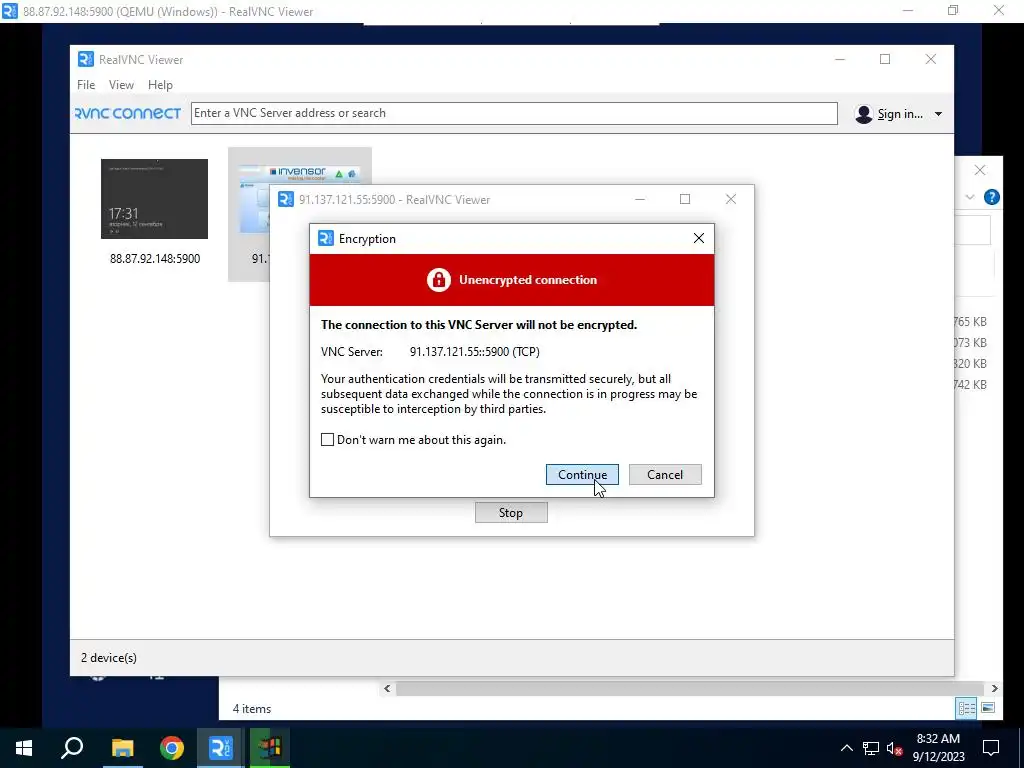Click the RVNC Connect logo
1024x768 pixels.
(128, 113)
